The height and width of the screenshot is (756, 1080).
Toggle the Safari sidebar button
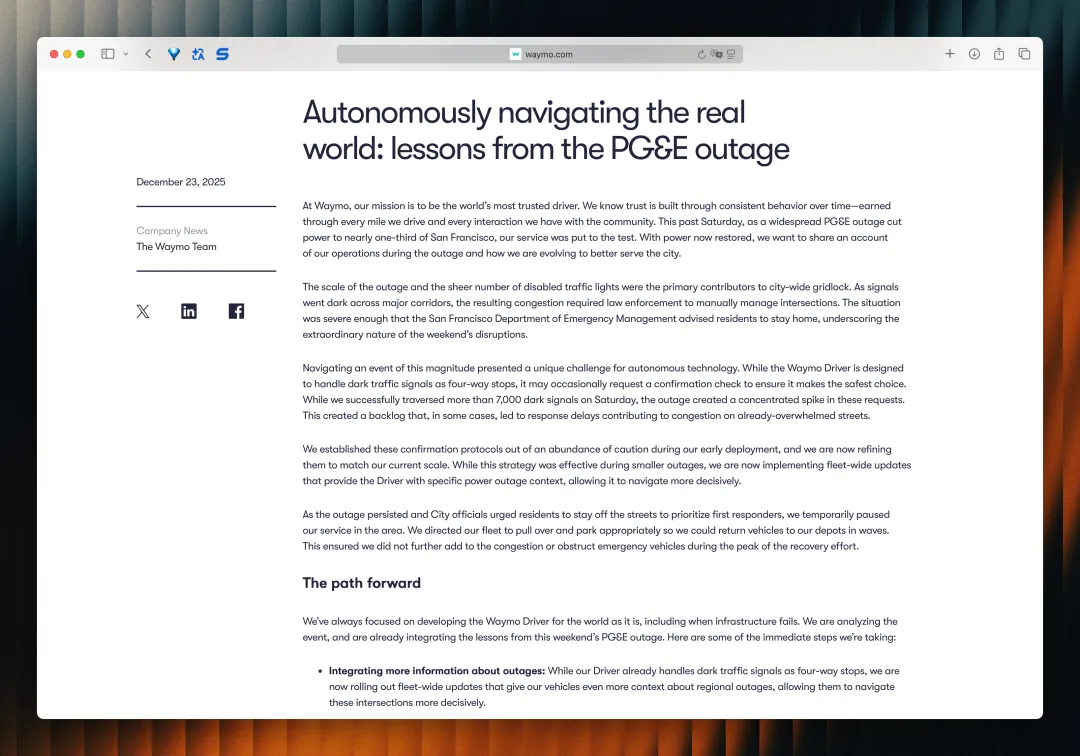pos(107,54)
